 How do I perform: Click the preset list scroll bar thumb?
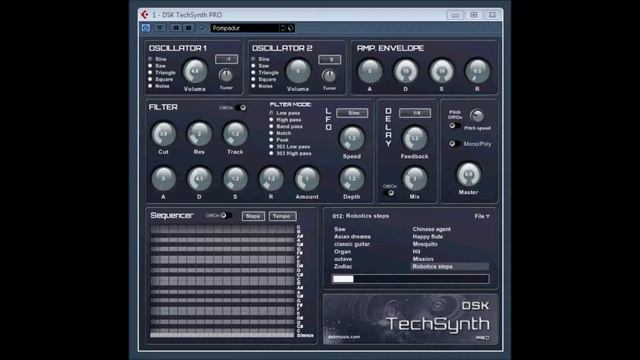click(343, 279)
